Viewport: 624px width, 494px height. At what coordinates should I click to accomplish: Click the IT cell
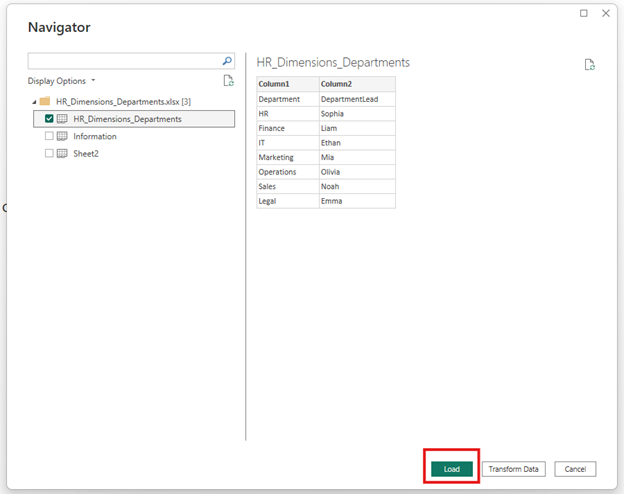tap(288, 143)
